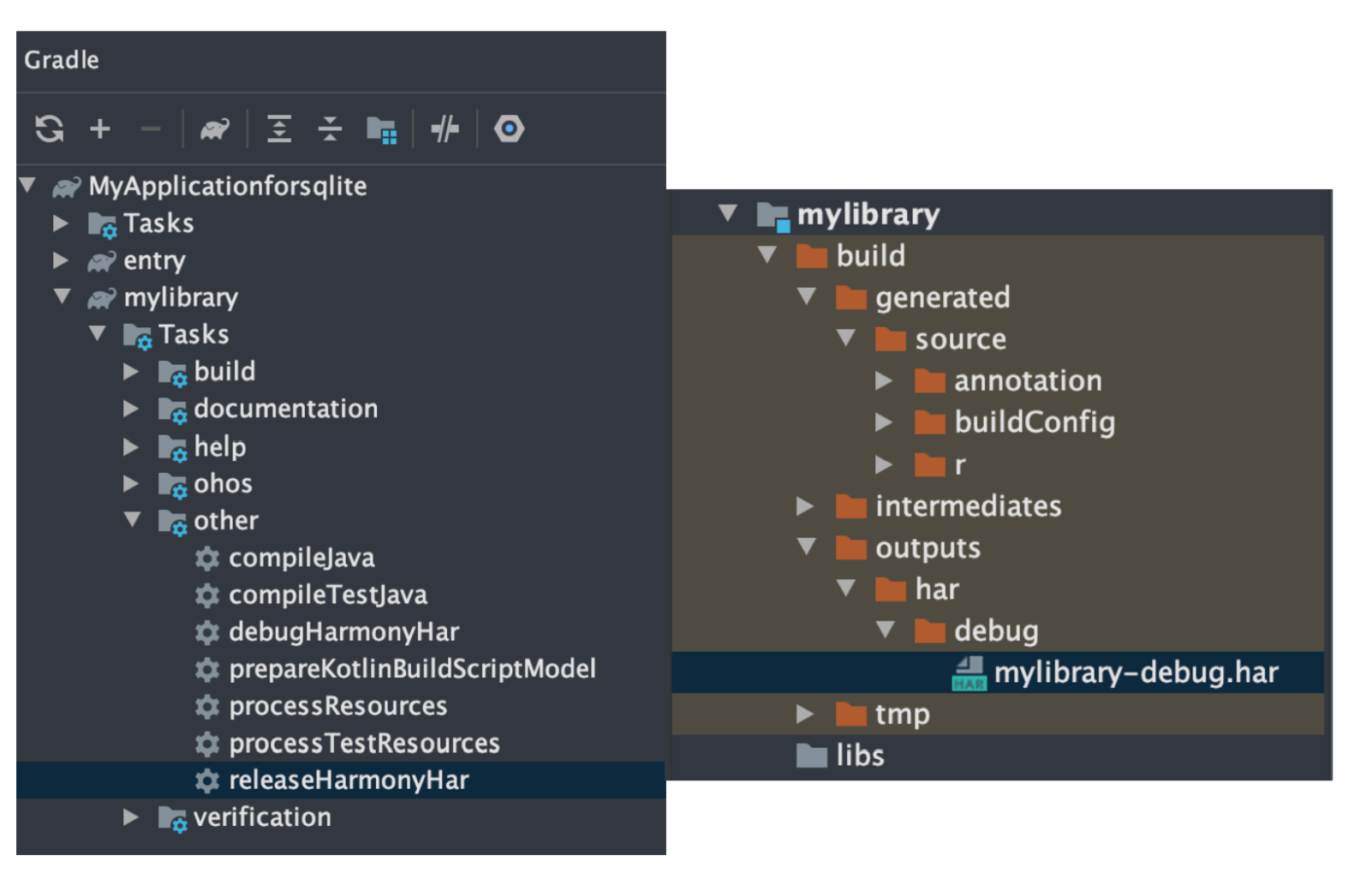
Task: Click the orange outputs folder icon
Action: (851, 547)
